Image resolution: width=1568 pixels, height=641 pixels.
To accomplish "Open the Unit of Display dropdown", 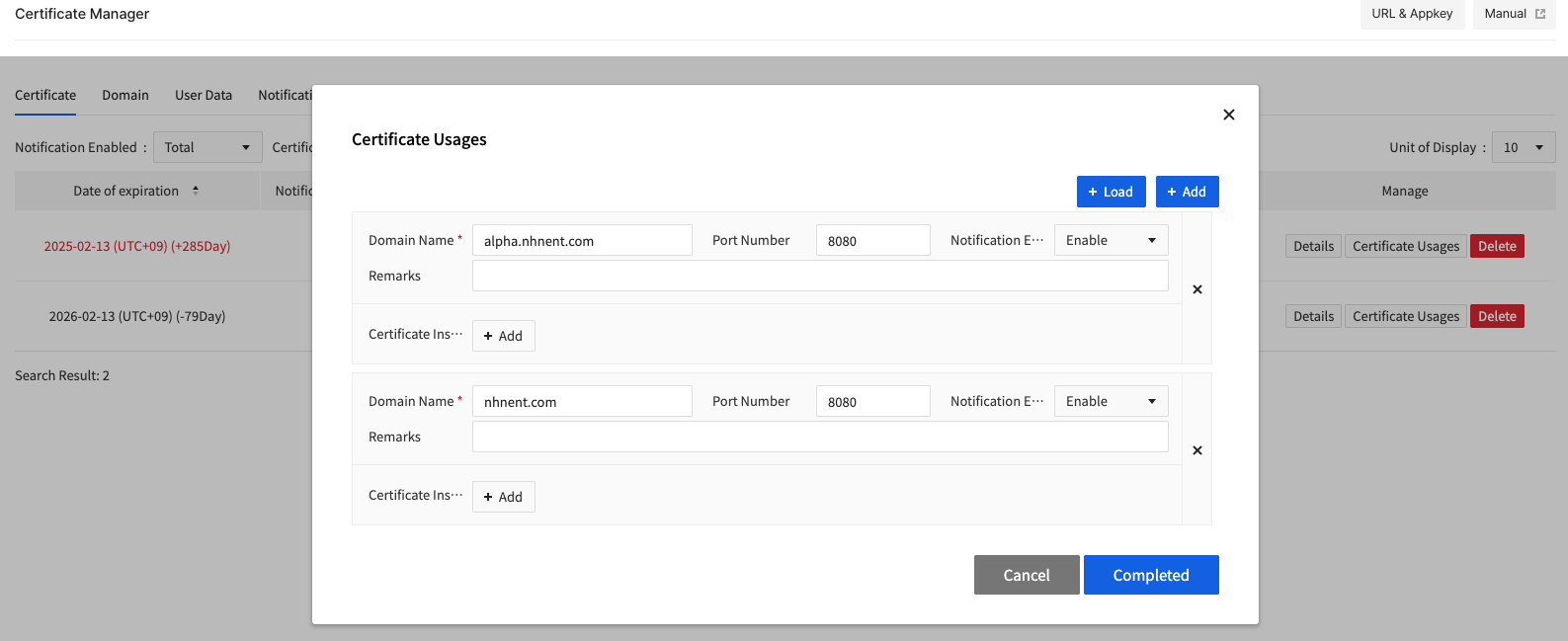I will 1523,147.
